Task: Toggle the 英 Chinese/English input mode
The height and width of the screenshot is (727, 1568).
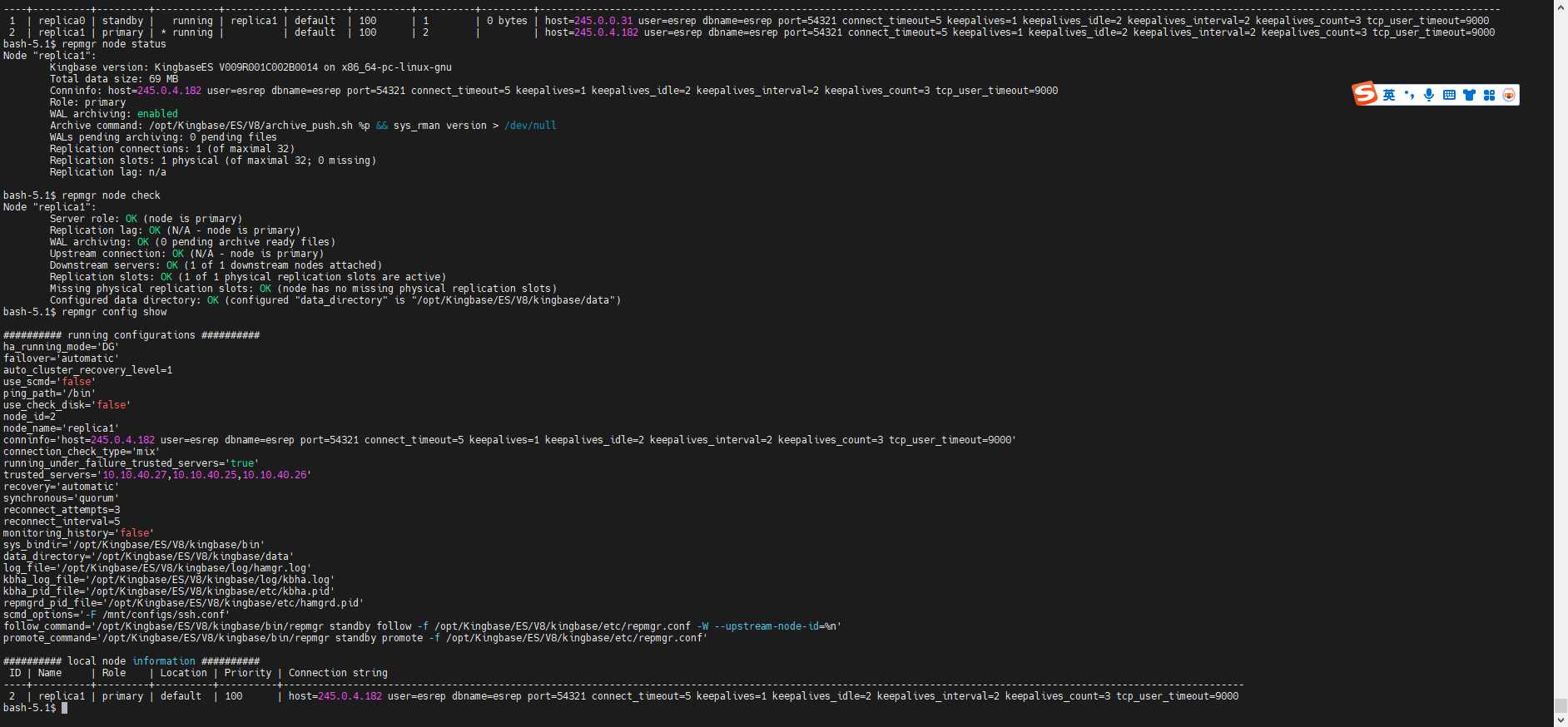Action: 1389,95
